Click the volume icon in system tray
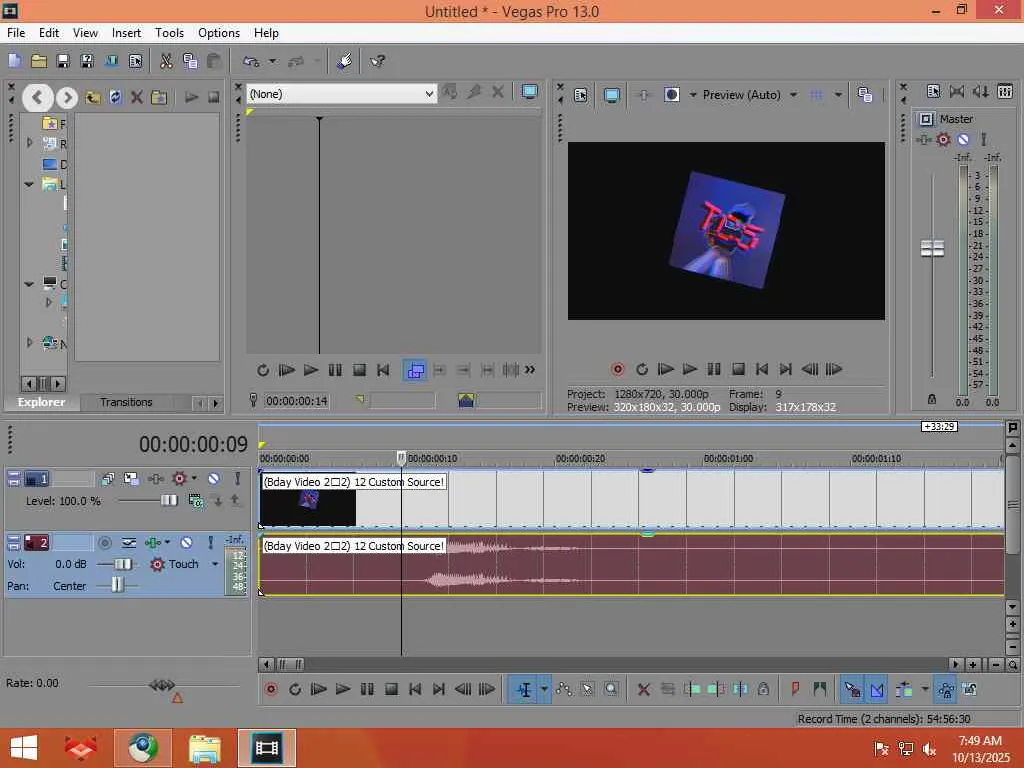Image resolution: width=1024 pixels, height=768 pixels. pyautogui.click(x=928, y=749)
